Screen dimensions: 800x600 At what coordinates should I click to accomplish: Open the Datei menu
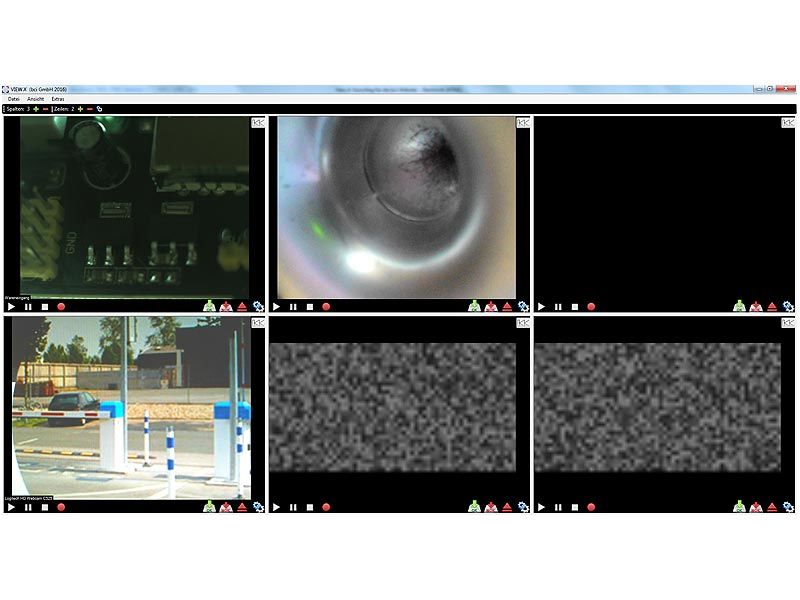tap(14, 99)
